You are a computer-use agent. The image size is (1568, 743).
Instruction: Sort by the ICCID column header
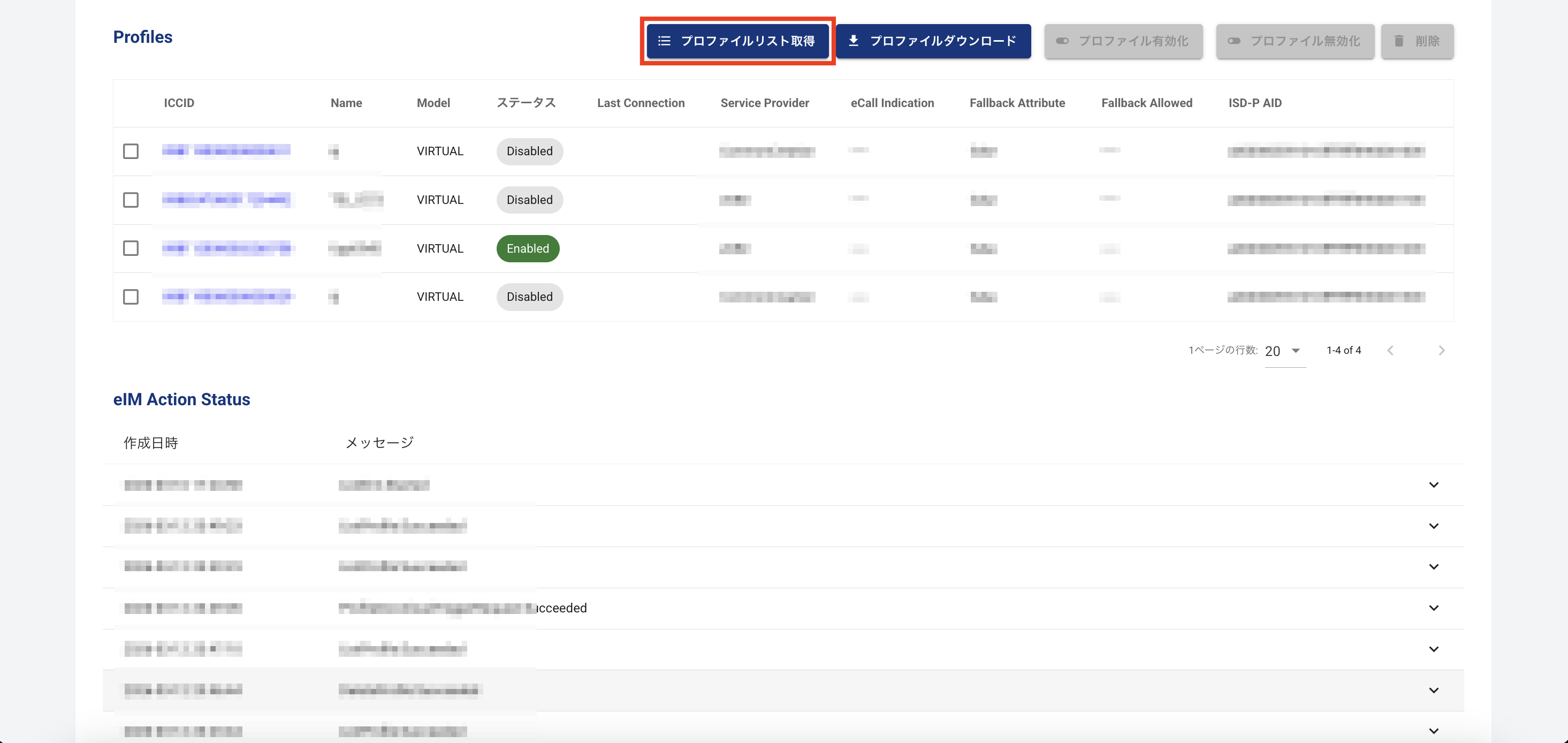click(179, 103)
